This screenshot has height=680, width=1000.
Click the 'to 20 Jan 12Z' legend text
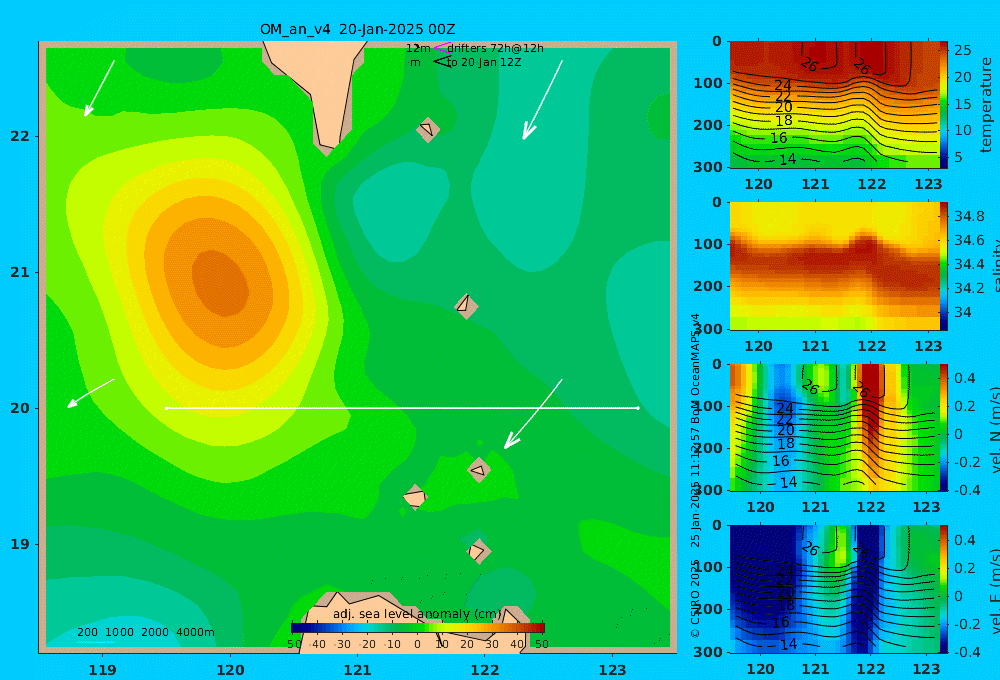pos(484,63)
